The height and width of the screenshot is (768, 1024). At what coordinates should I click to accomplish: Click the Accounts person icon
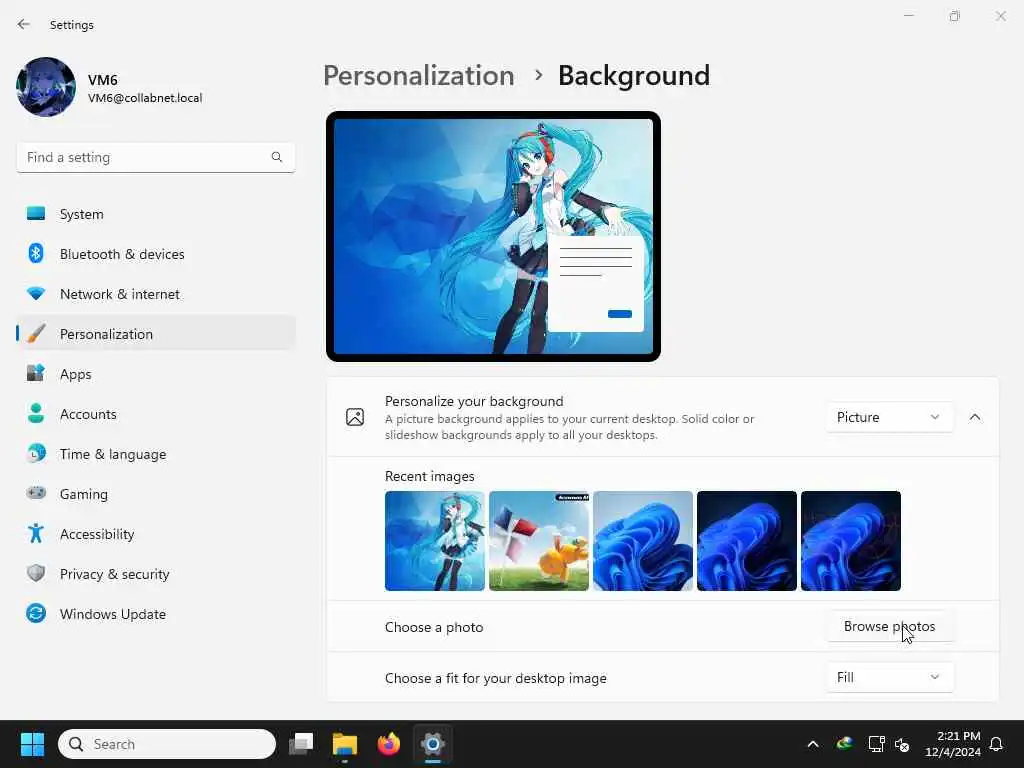36,413
